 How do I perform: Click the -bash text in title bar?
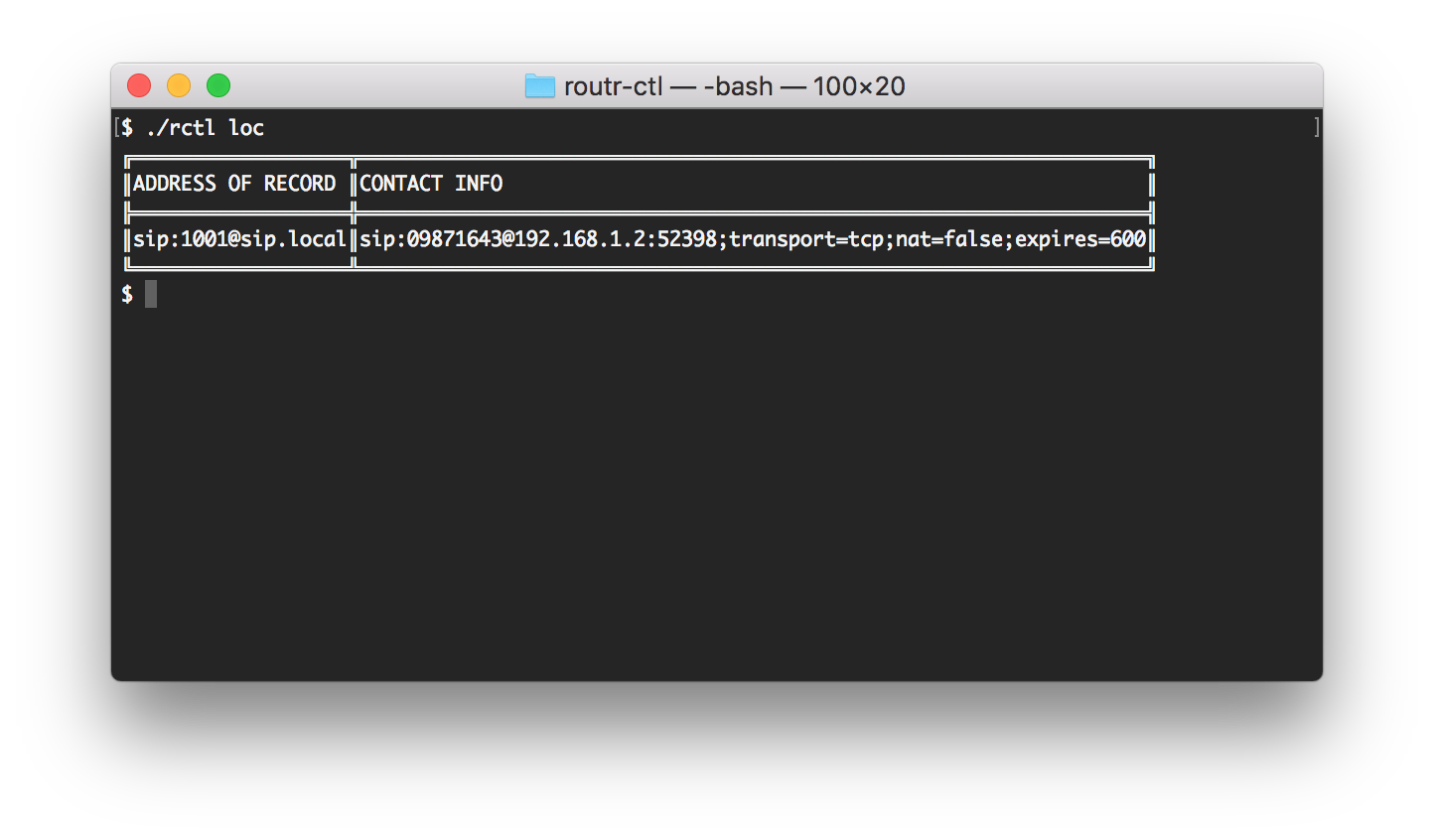pos(738,87)
